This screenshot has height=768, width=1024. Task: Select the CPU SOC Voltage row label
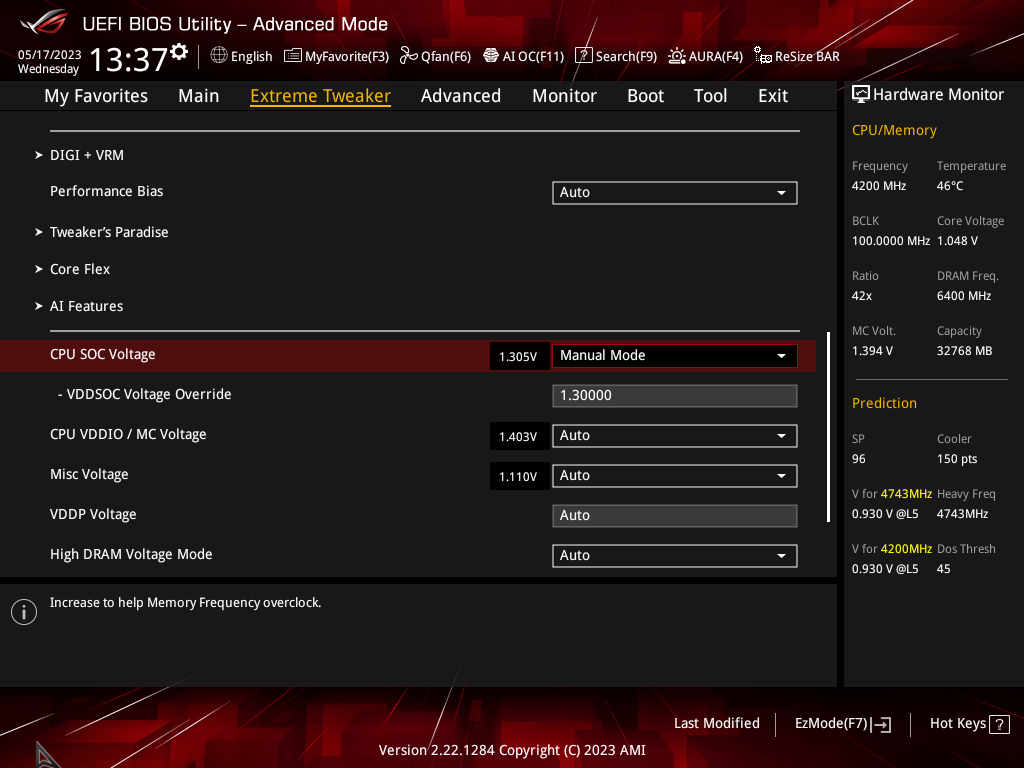pos(103,355)
